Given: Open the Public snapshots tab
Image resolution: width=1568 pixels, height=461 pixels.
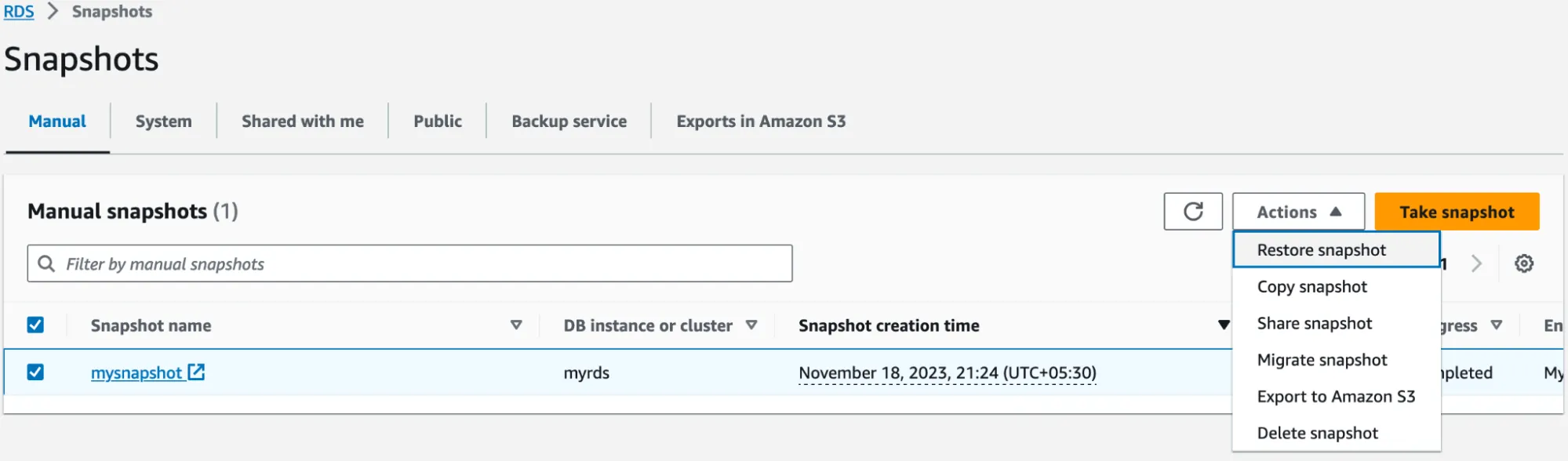Looking at the screenshot, I should (437, 121).
